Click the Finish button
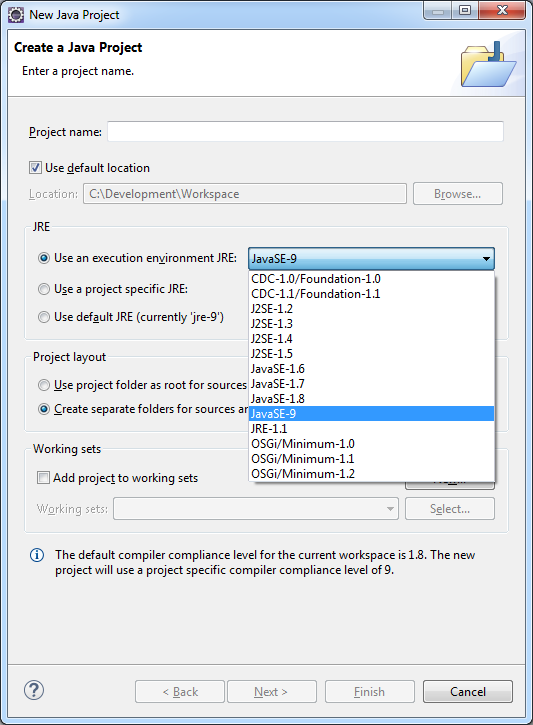Screen dimensions: 533x725 [370, 692]
